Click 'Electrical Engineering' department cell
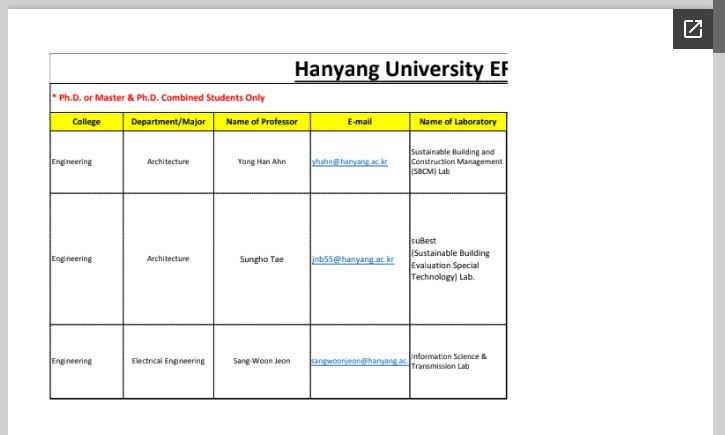 (168, 361)
